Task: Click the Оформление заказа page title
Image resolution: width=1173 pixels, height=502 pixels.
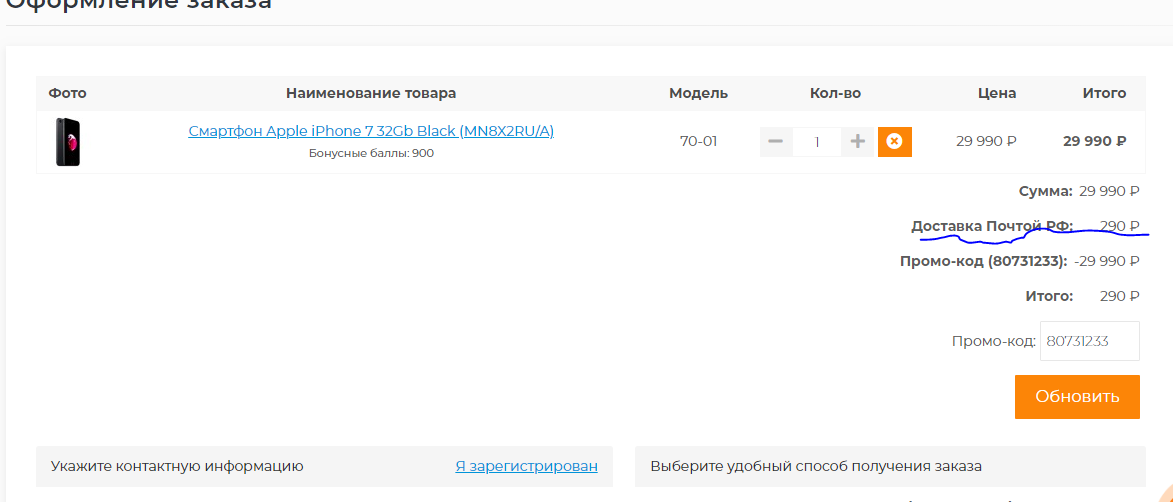Action: 138,4
